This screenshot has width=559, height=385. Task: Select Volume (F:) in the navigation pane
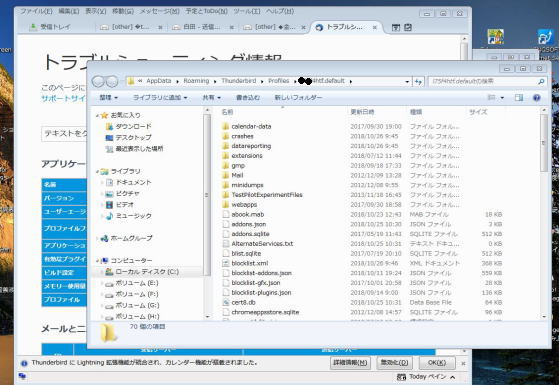(x=137, y=294)
